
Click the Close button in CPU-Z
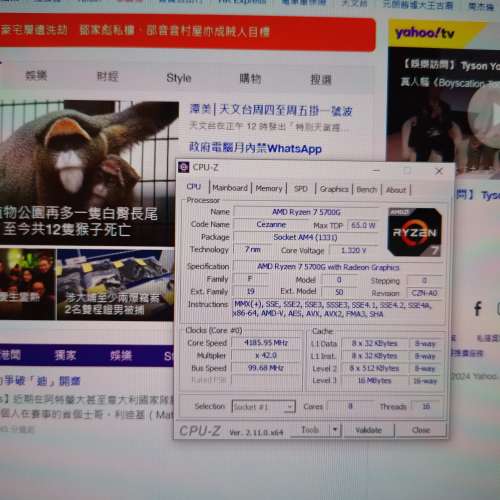tap(421, 430)
